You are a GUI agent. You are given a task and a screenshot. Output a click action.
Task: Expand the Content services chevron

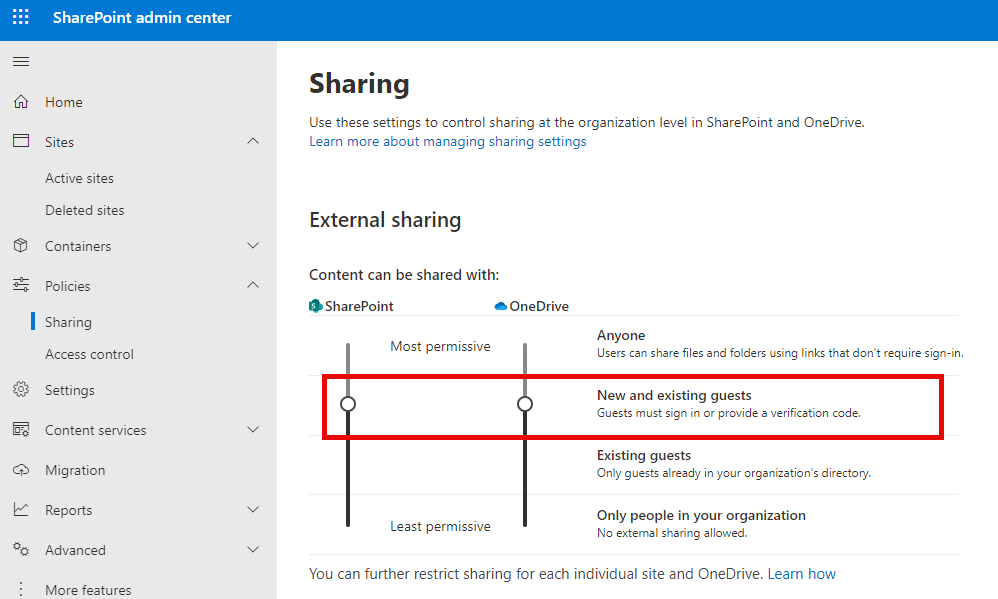click(253, 430)
